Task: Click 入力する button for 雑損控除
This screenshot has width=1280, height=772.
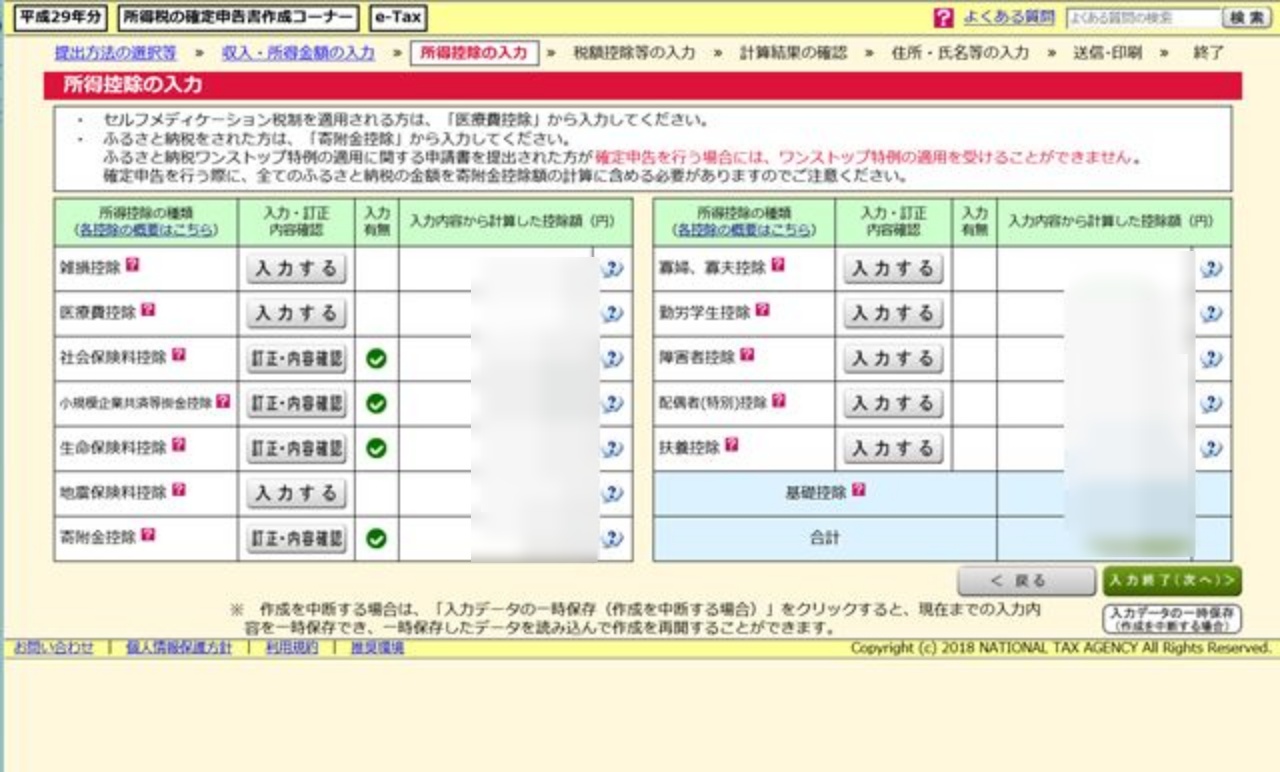Action: (x=296, y=268)
